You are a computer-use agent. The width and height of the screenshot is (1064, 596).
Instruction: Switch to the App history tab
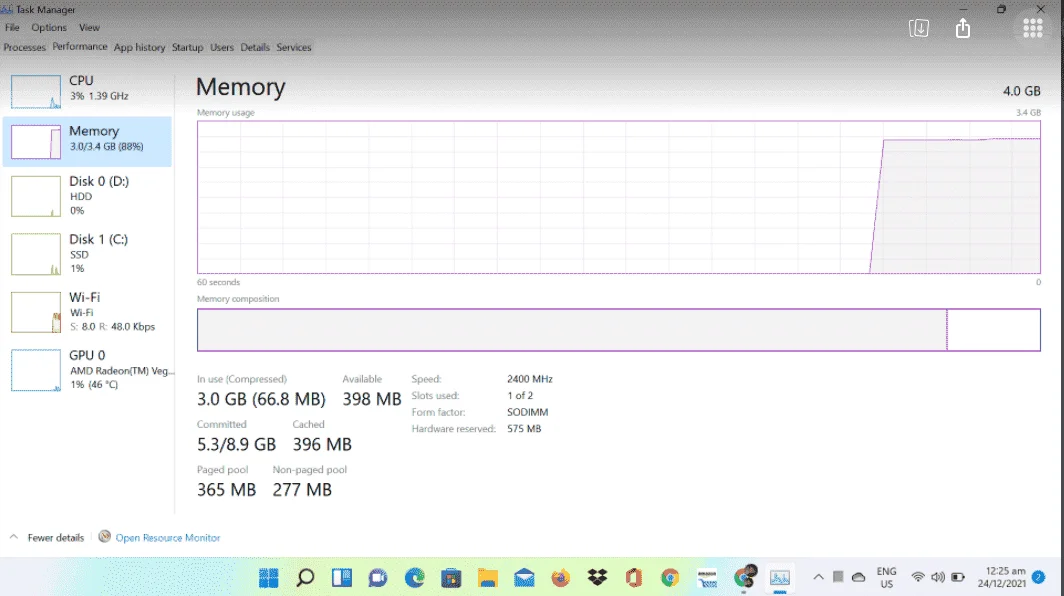tap(139, 48)
